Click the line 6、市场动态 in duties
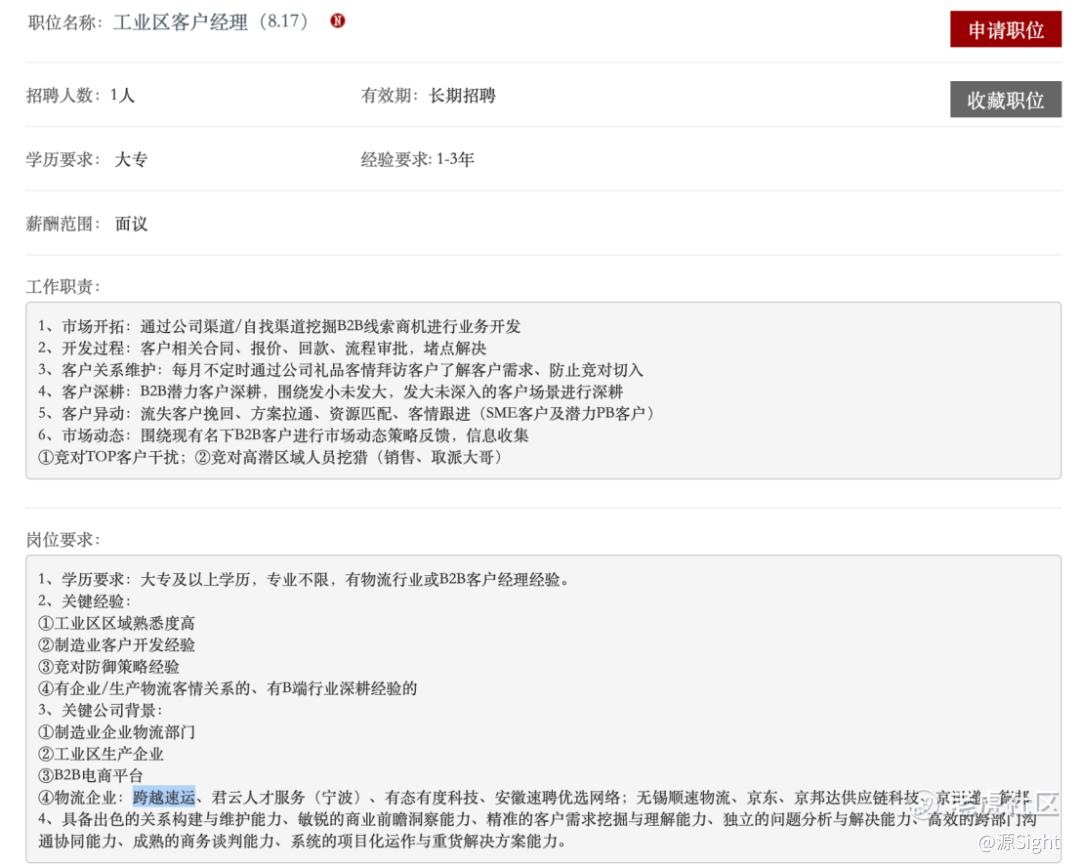 (283, 435)
